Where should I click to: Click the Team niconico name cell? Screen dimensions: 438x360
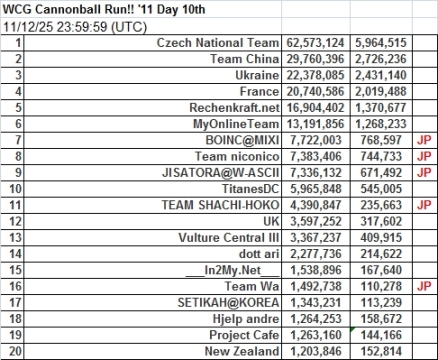tap(153, 156)
